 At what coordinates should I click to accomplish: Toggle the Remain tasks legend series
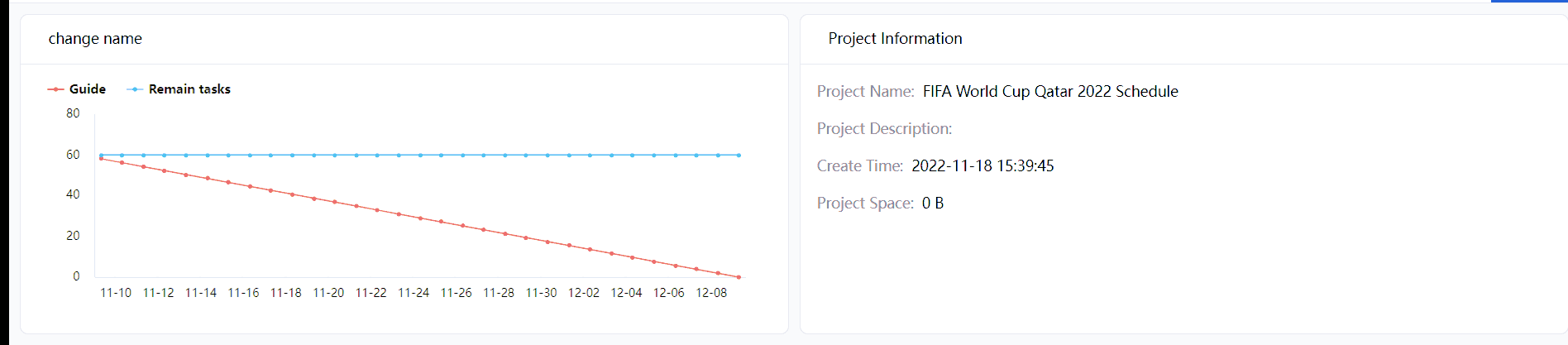189,89
